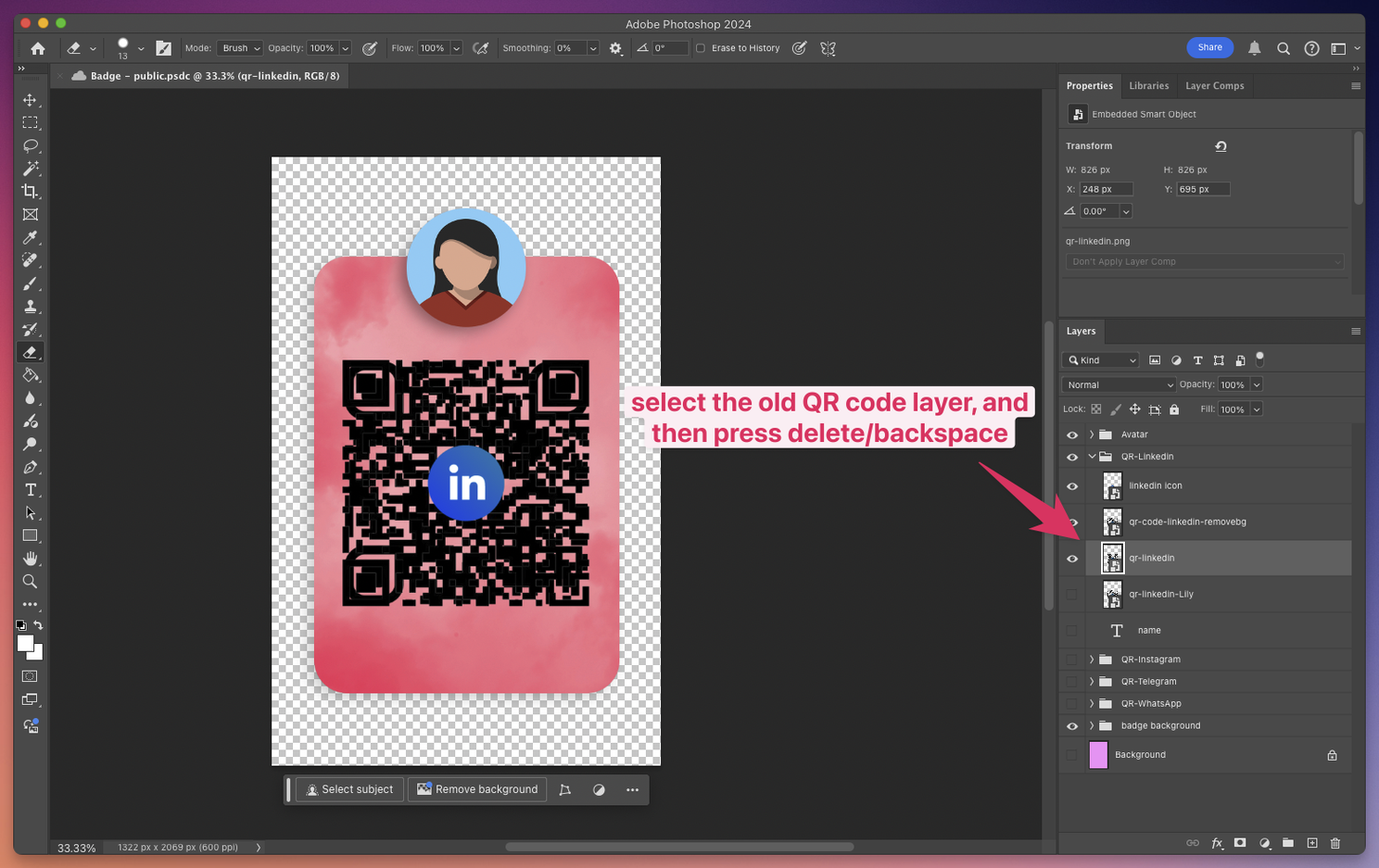The width and height of the screenshot is (1379, 868).
Task: Select the Clone Stamp tool
Action: pyautogui.click(x=31, y=307)
